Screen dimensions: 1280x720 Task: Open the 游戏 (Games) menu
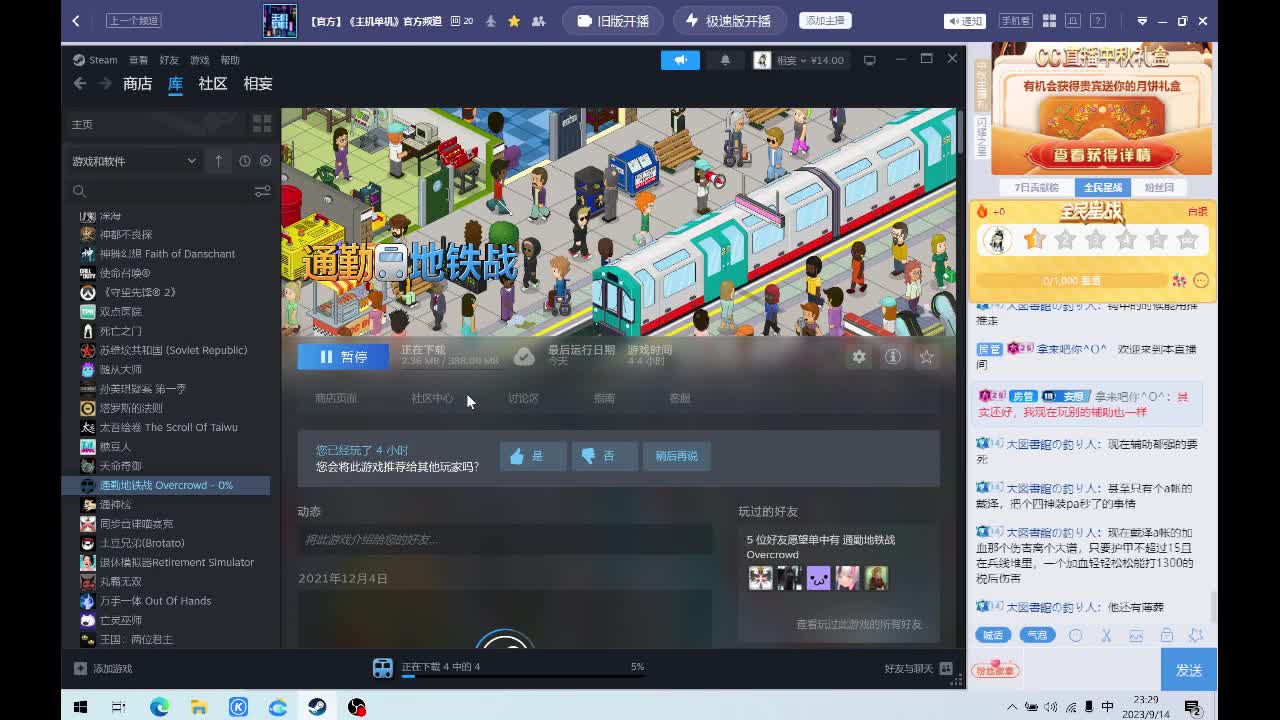200,60
